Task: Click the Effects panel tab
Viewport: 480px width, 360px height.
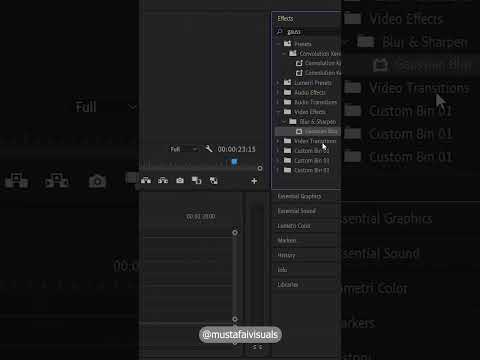Action: click(x=285, y=19)
